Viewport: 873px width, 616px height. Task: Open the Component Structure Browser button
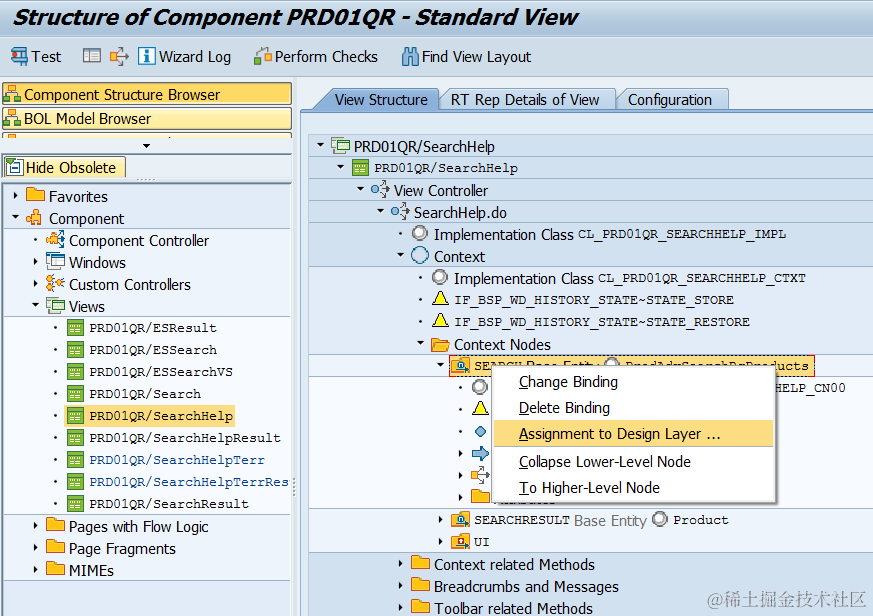pos(147,94)
